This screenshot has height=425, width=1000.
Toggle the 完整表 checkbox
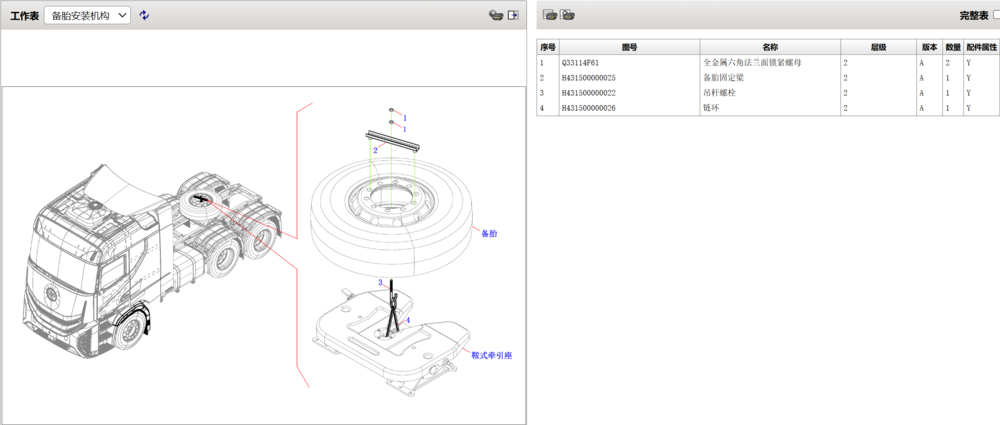click(x=996, y=15)
